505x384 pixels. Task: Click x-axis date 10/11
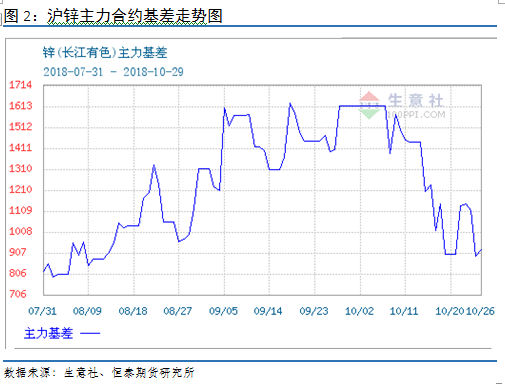click(x=404, y=311)
